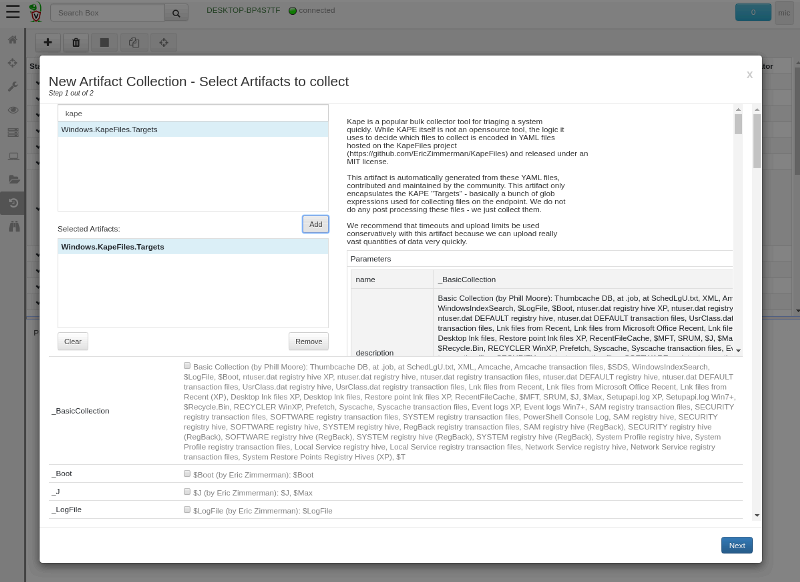Enable the $LogFile collection checkbox
800x582 pixels.
tap(186, 511)
